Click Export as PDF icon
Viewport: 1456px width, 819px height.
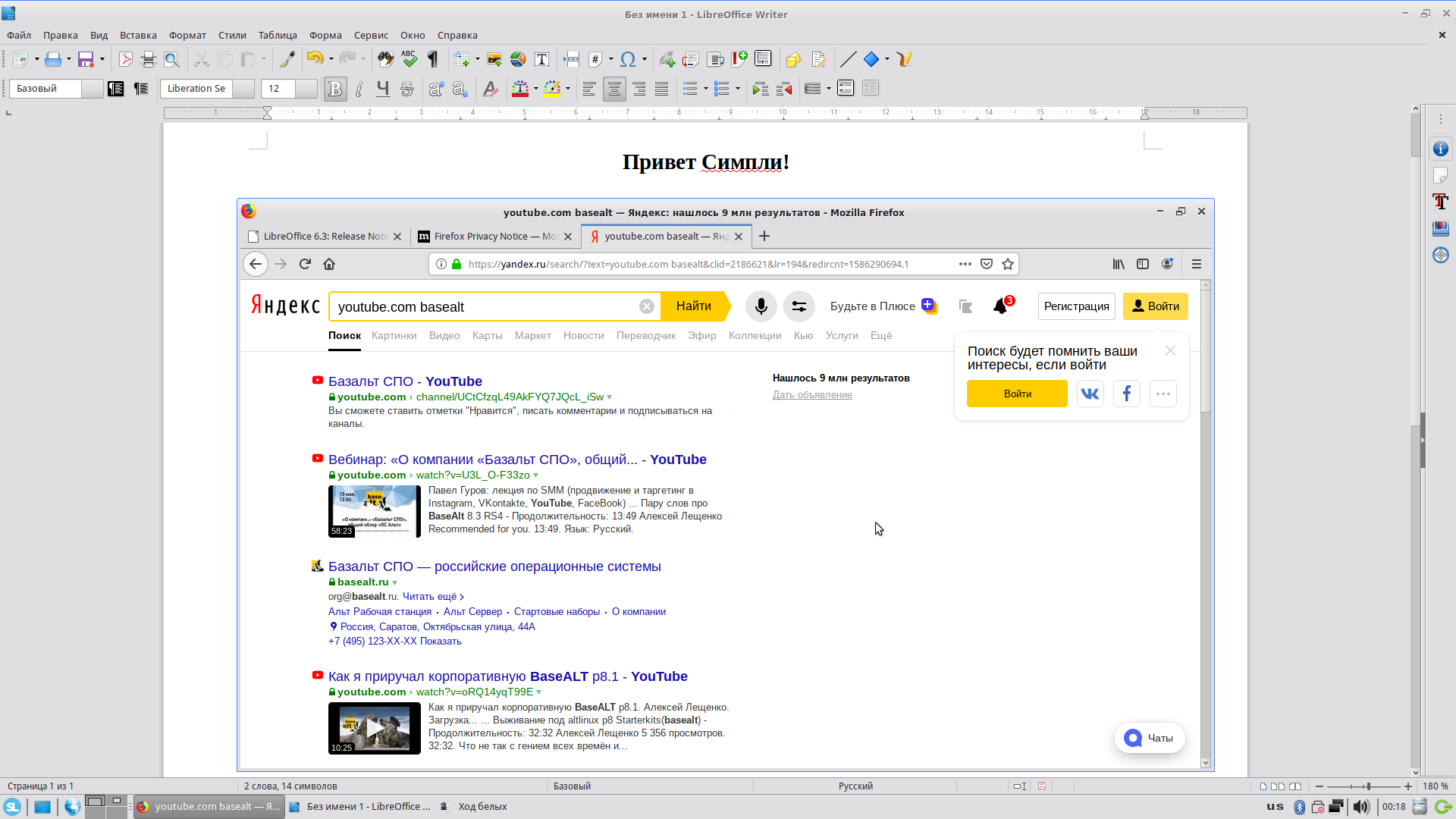click(126, 59)
